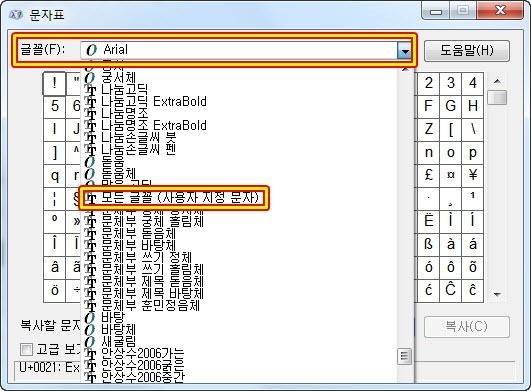Viewport: 531px width, 391px height.
Task: Pick 돋움체 in the font list
Action: (x=119, y=173)
